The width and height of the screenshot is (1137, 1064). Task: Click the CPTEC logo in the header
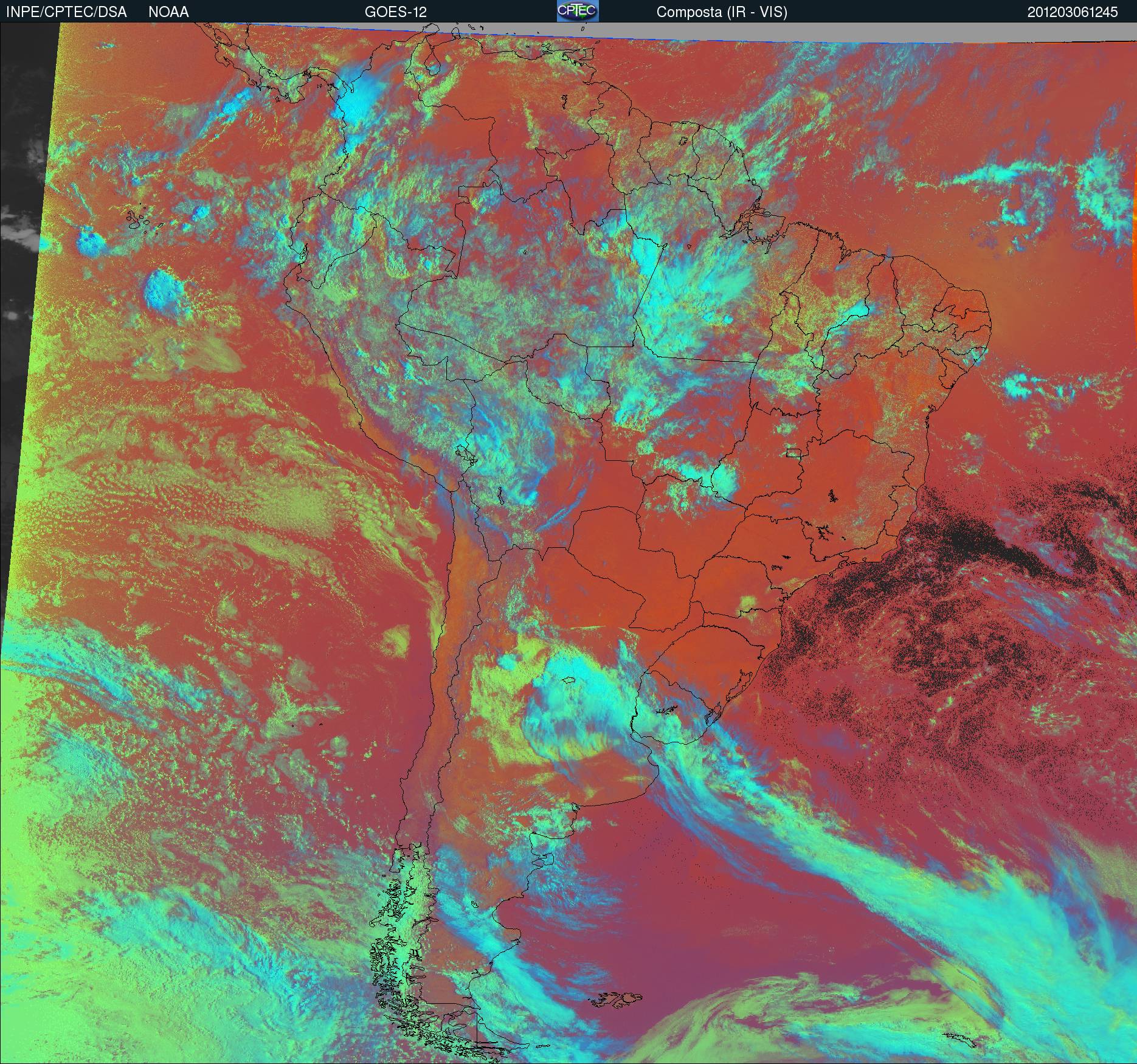578,11
